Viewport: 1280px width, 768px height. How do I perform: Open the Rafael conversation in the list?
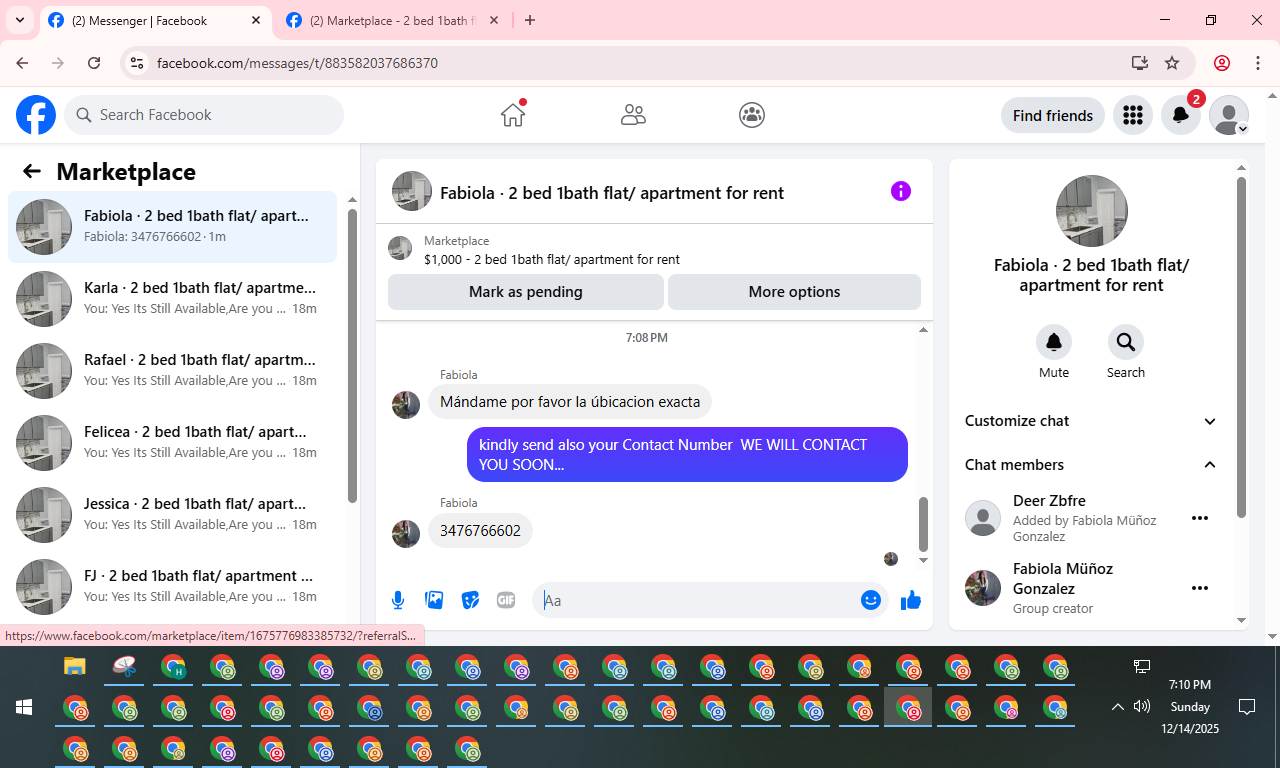coord(172,371)
